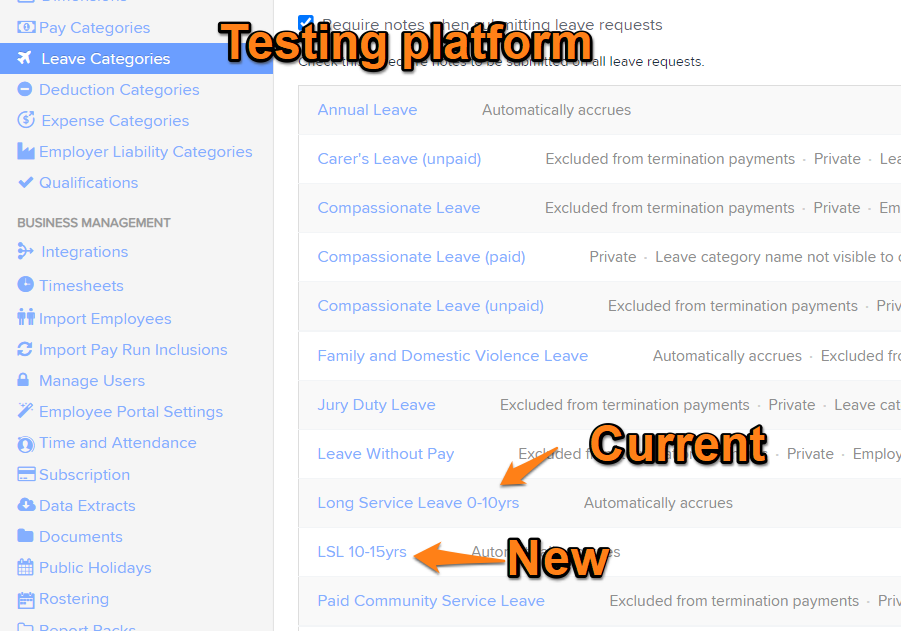Click the refresh icon for Import Pay Run Inclusions
The image size is (901, 631).
tap(25, 349)
